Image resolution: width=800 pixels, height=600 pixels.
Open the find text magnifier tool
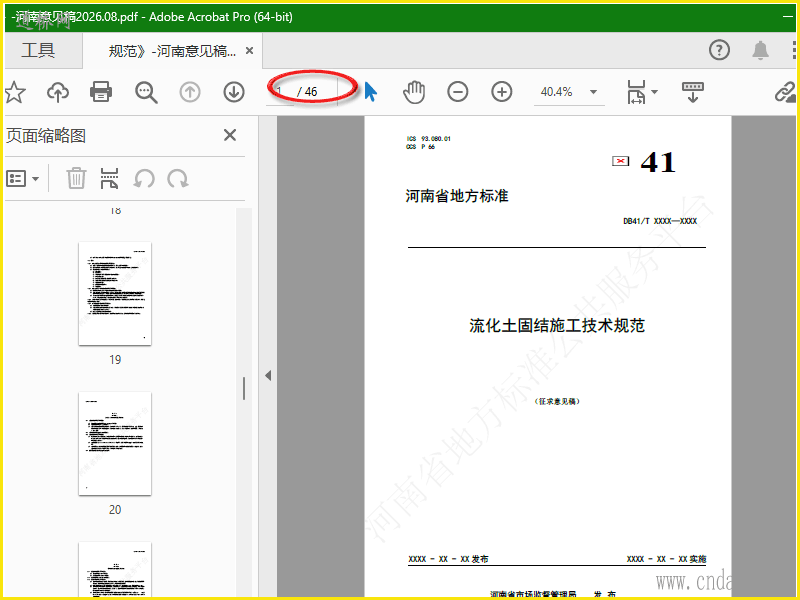146,92
